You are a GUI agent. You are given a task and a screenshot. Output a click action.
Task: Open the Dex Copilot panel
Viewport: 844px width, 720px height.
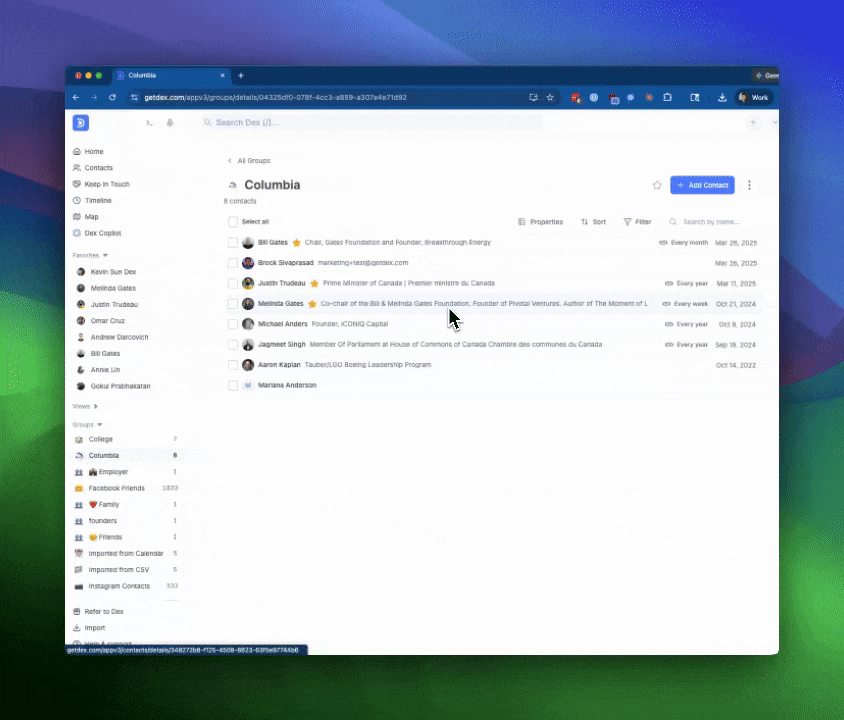click(x=103, y=233)
